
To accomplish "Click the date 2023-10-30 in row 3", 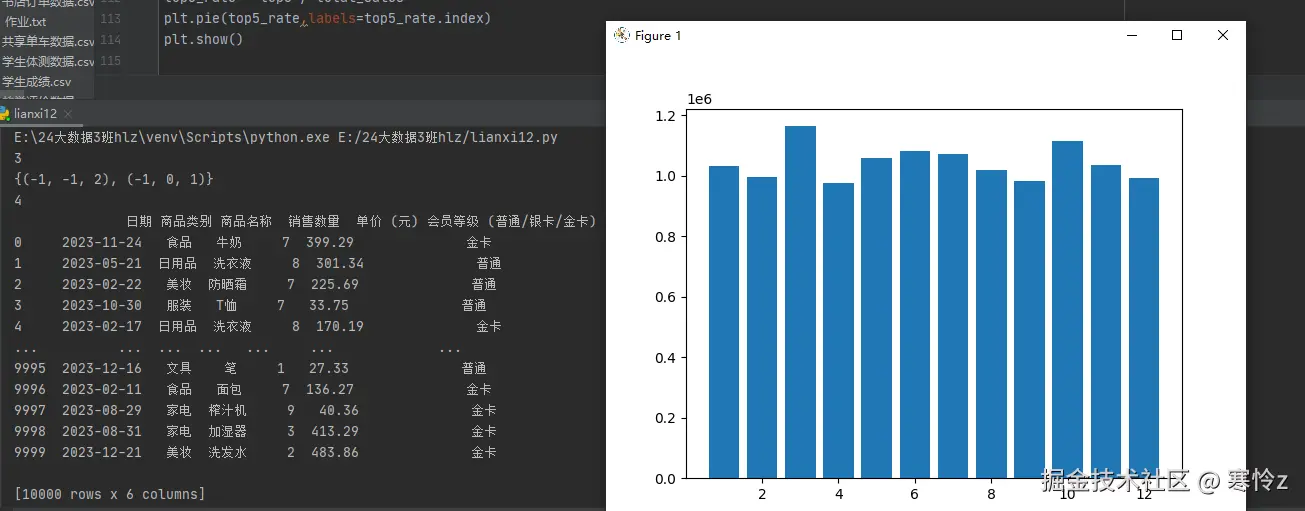I will click(x=102, y=305).
